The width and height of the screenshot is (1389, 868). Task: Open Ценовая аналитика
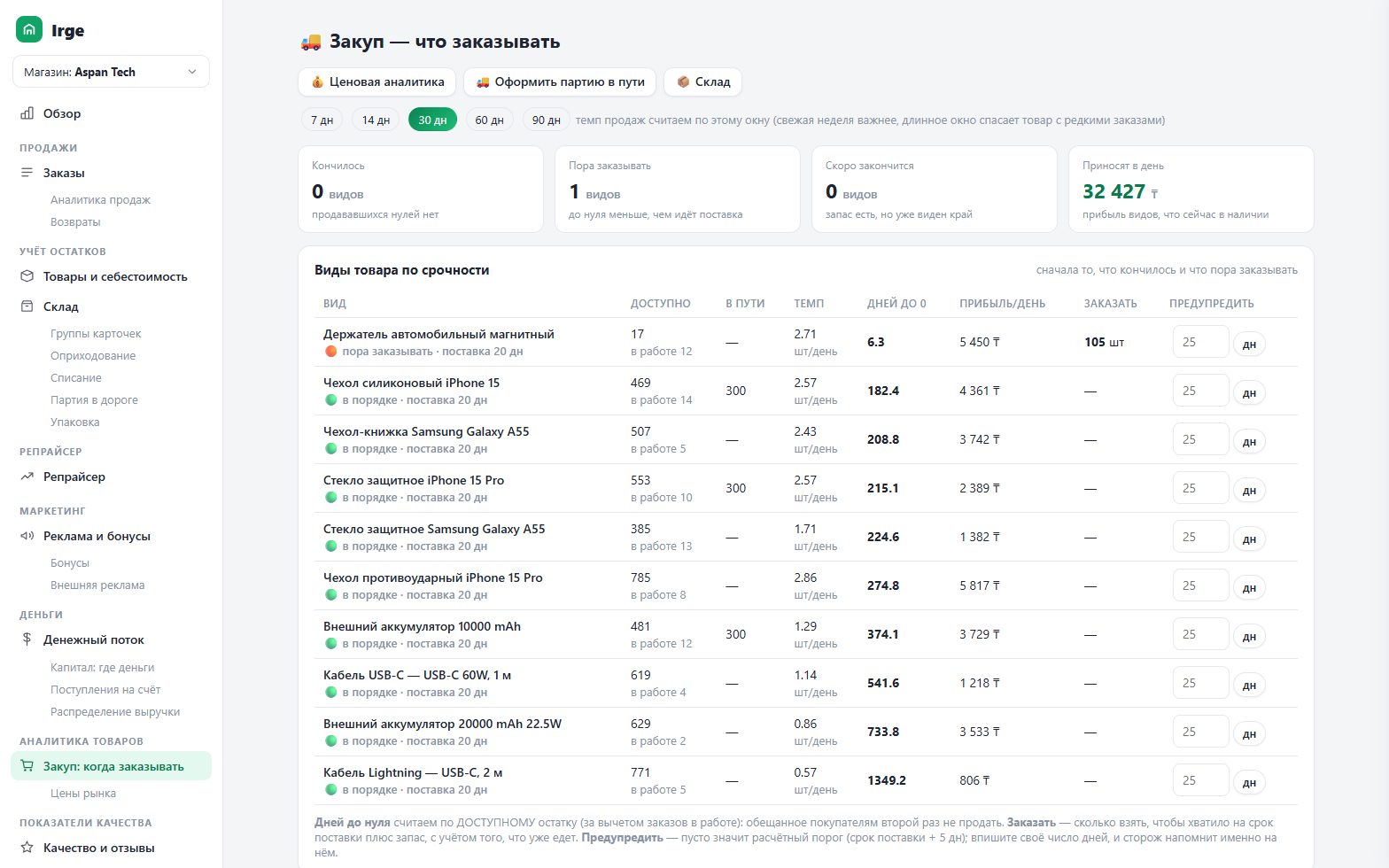click(377, 81)
